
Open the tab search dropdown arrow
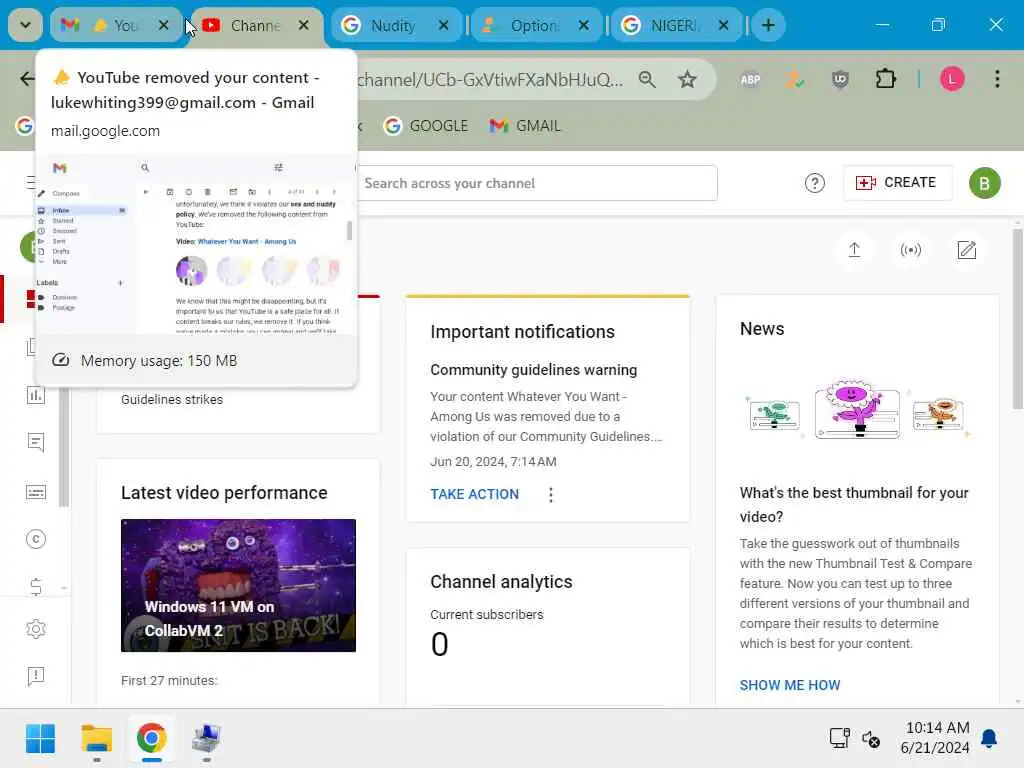25,25
